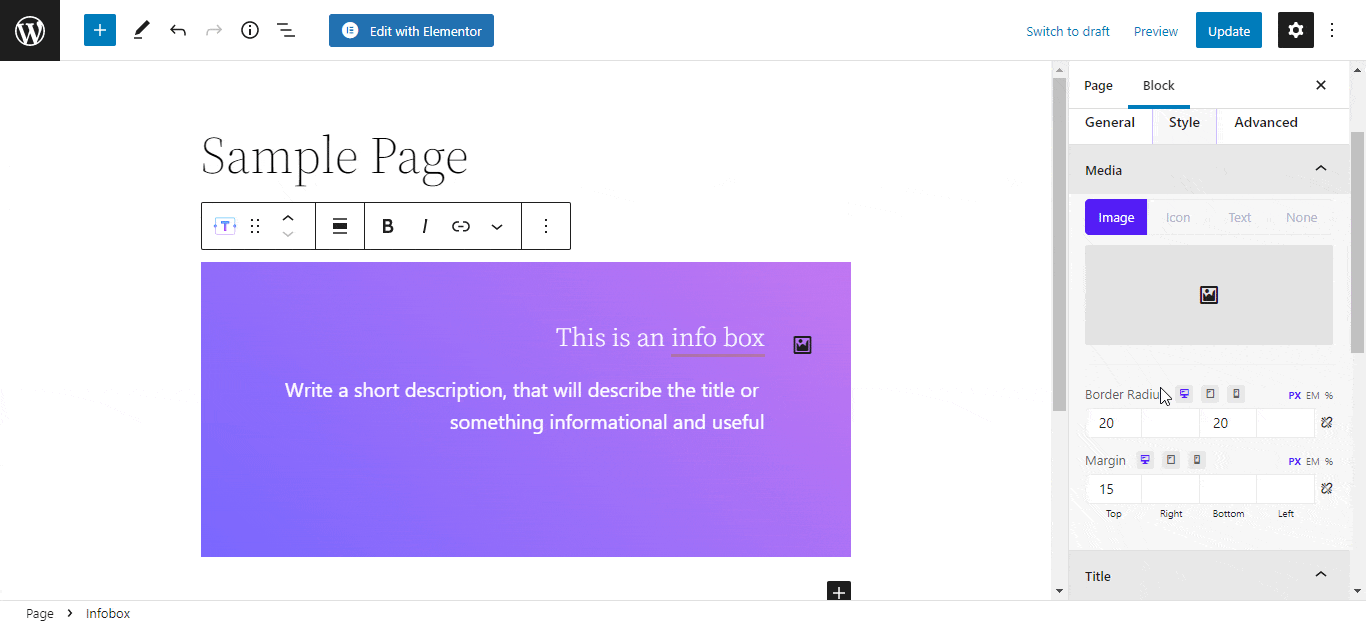Image resolution: width=1366 pixels, height=625 pixels.
Task: Set Margin unit to percent
Action: (x=1329, y=461)
